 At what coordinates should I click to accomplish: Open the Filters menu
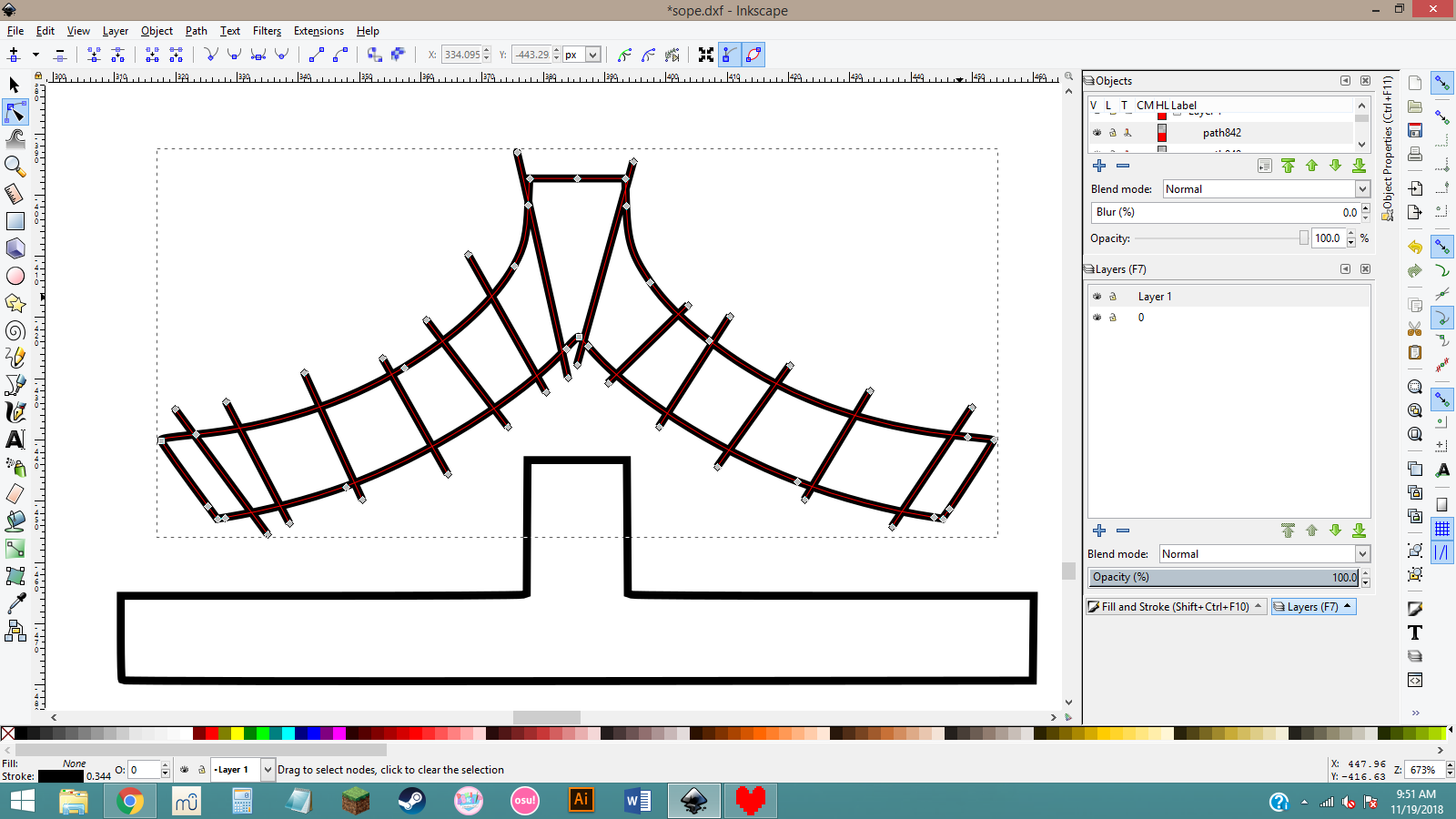point(267,31)
